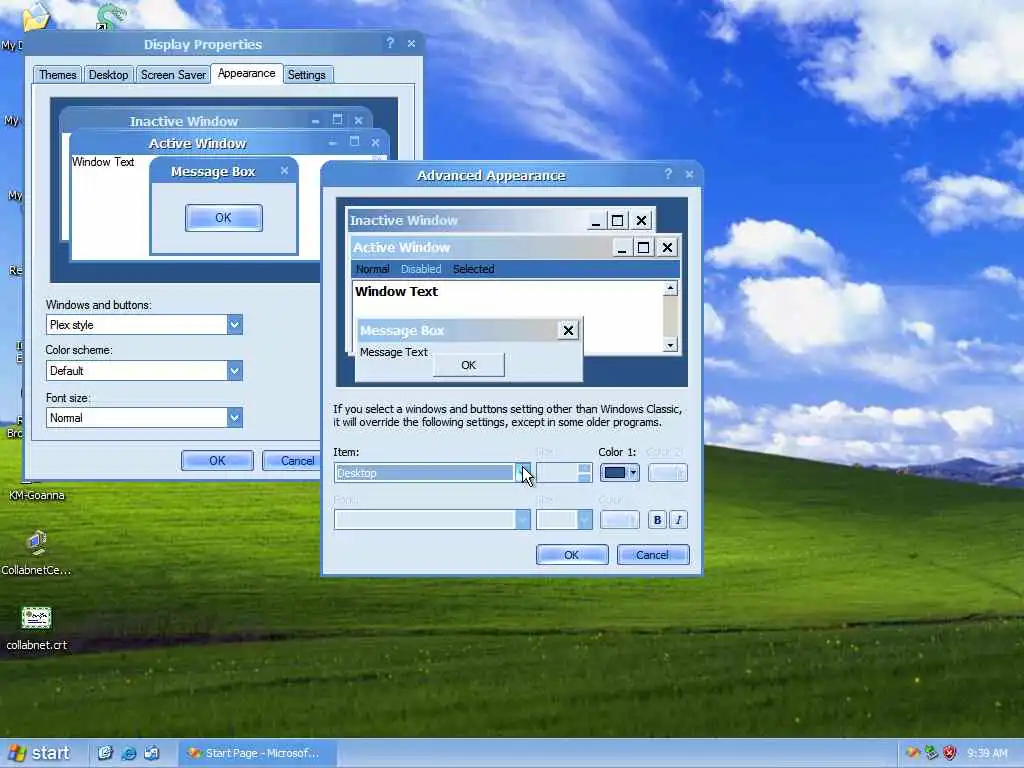Click the Disabled menu item in preview

[x=421, y=269]
